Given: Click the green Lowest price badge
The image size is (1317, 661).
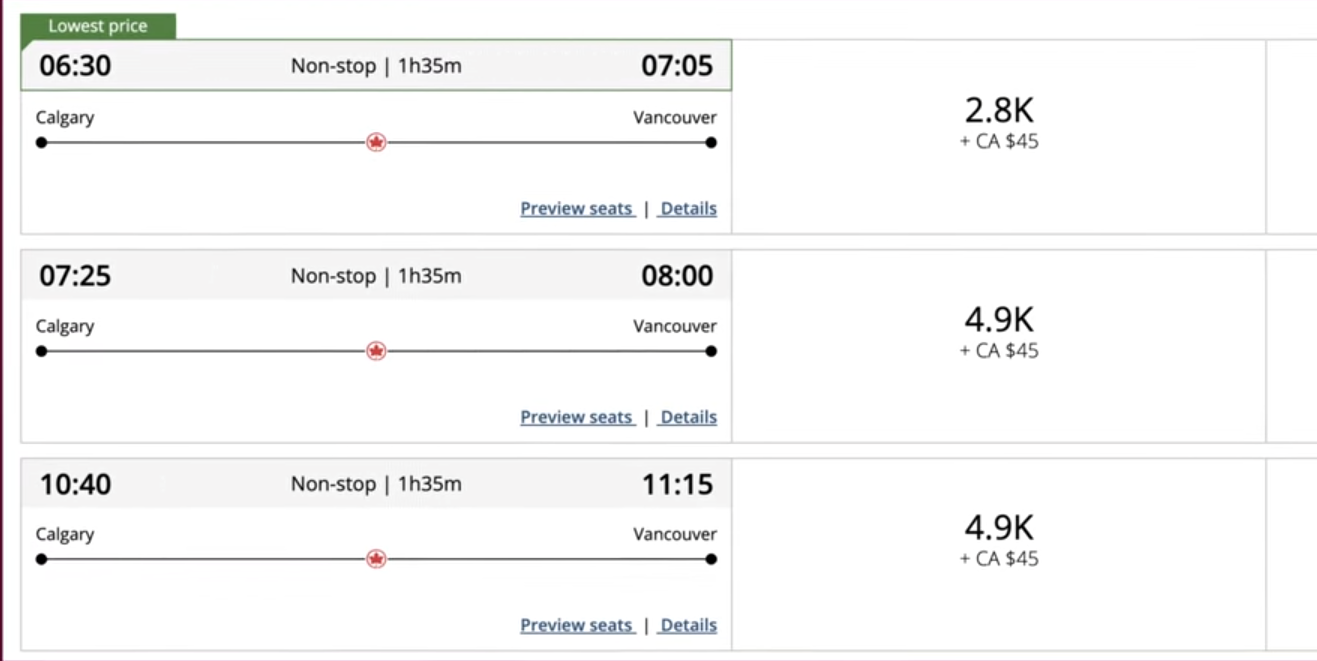Looking at the screenshot, I should coord(98,26).
